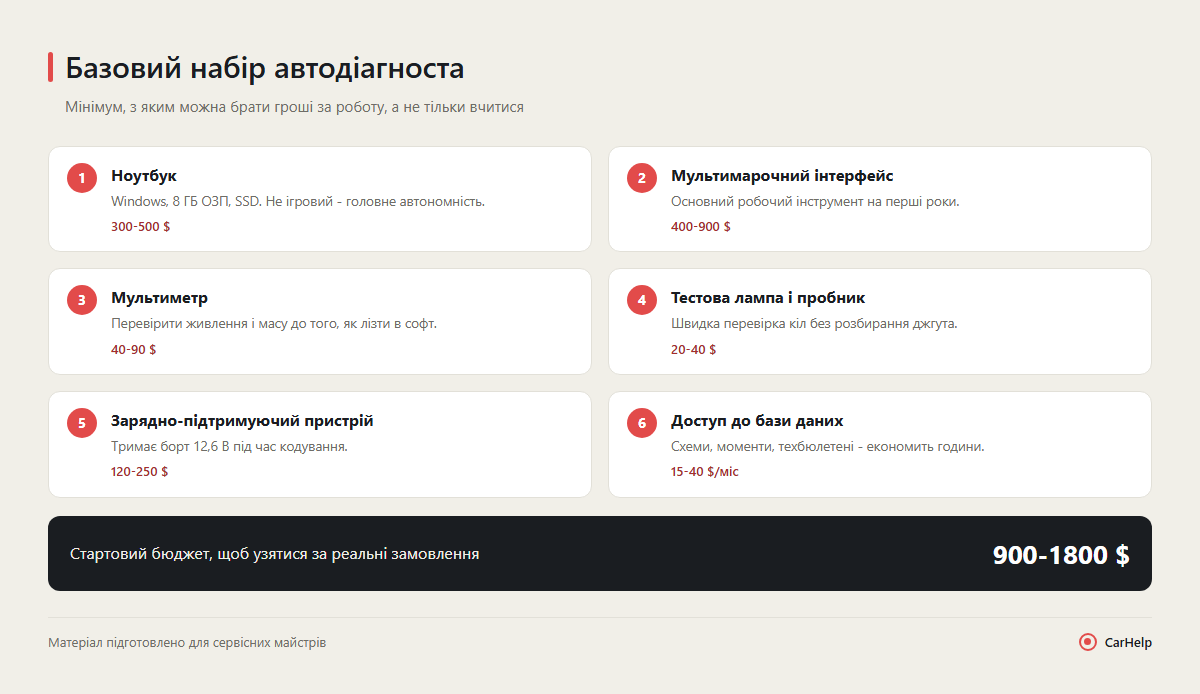This screenshot has height=694, width=1200.
Task: Click the number 5 badge beside Зарядно-підтримуючий пристрій
Action: [x=82, y=423]
